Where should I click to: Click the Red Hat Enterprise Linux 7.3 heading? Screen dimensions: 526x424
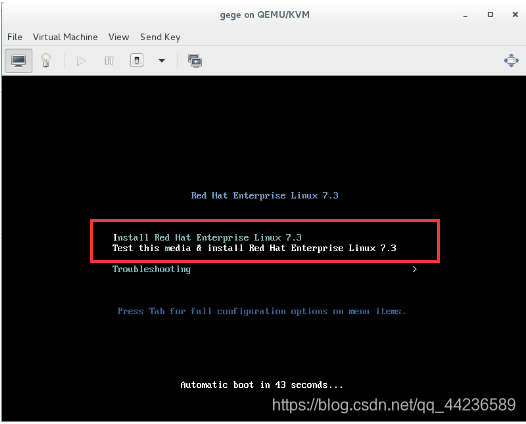tap(265, 196)
